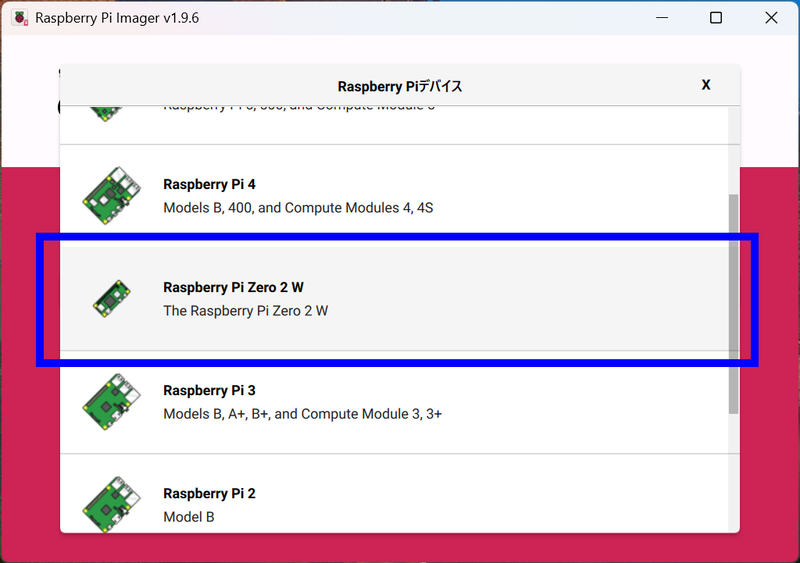This screenshot has height=563, width=800.
Task: Click the Raspberry Pi 2 board icon
Action: pyautogui.click(x=112, y=504)
